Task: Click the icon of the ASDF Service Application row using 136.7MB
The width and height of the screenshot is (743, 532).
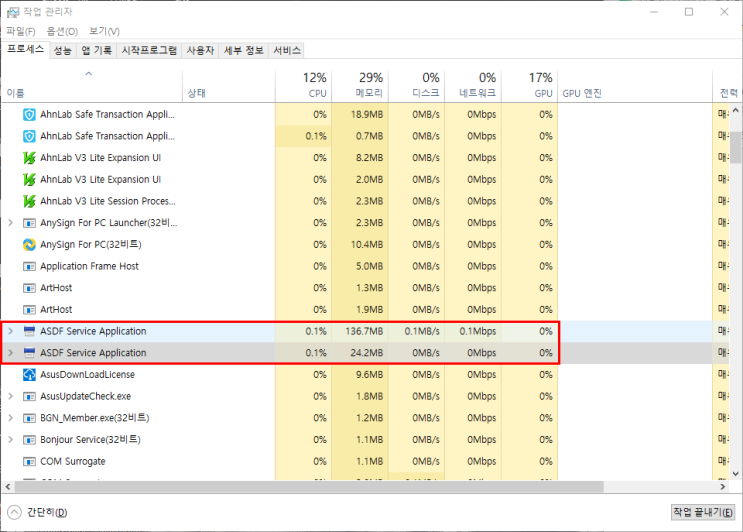Action: pos(29,331)
